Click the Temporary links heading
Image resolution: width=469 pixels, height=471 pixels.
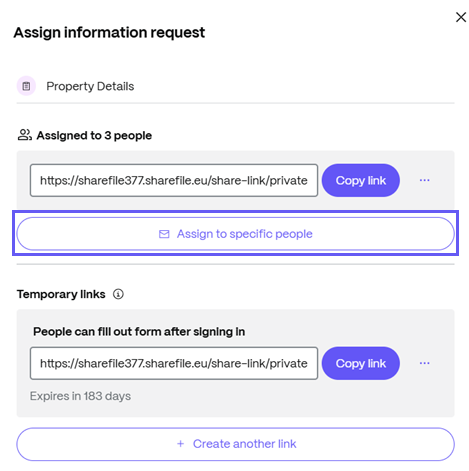(61, 294)
